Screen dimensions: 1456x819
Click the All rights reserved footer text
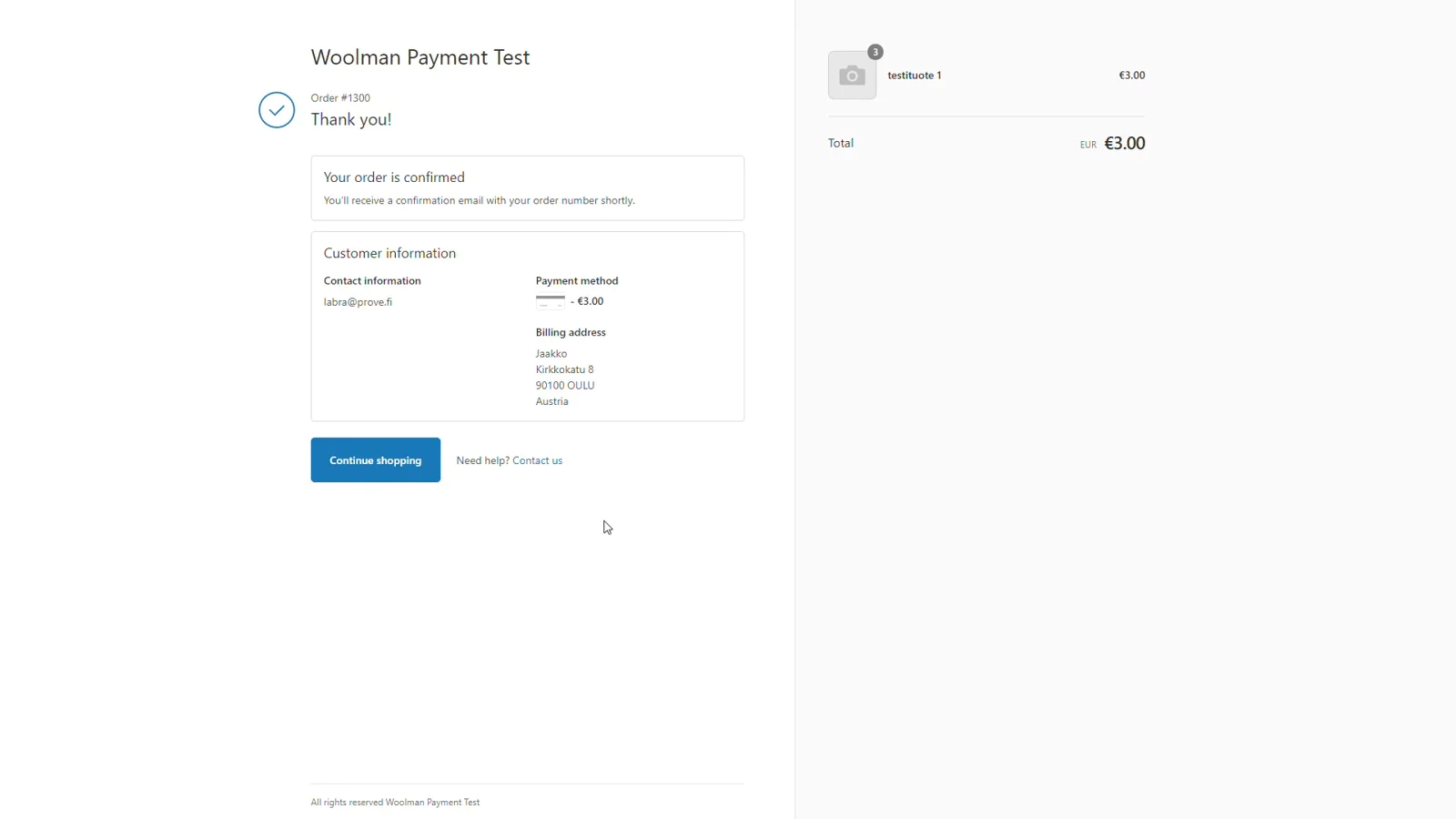[395, 803]
